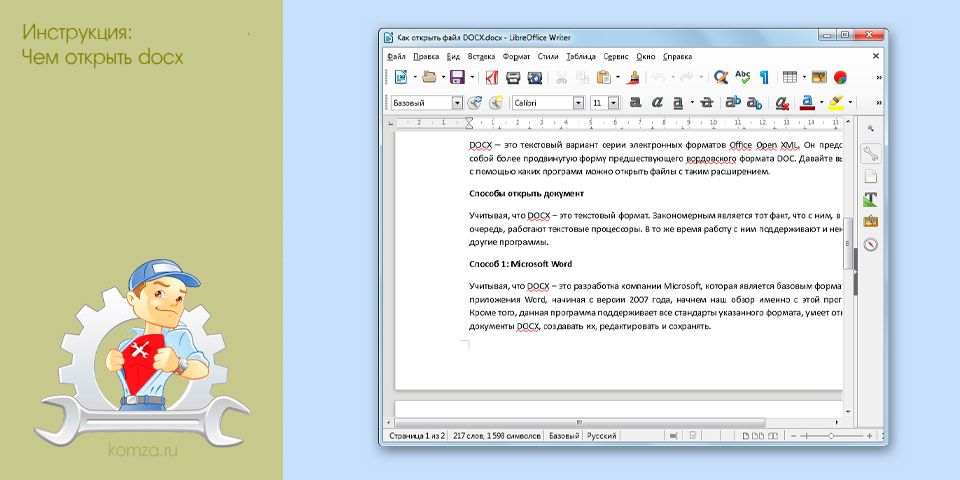Clone formatting paintbrush icon
Viewport: 960px width, 480px height.
point(635,77)
